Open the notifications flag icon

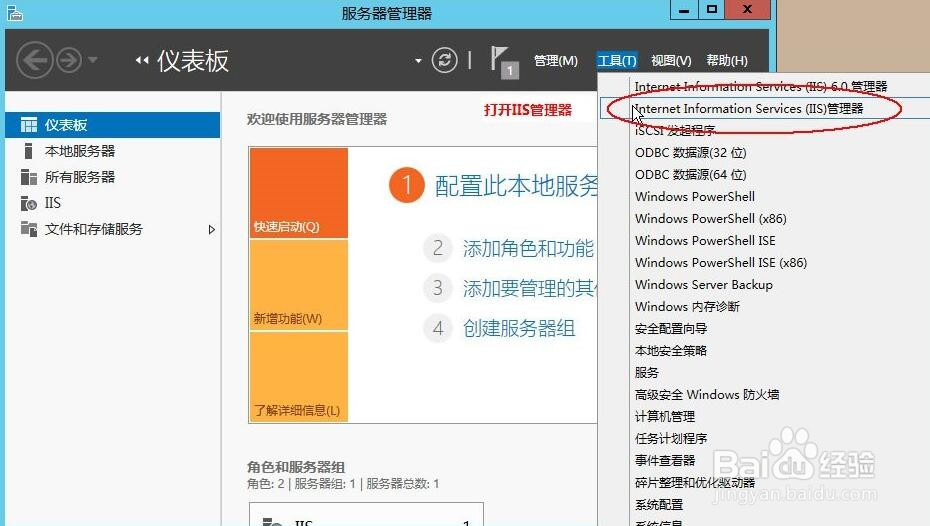pyautogui.click(x=504, y=62)
